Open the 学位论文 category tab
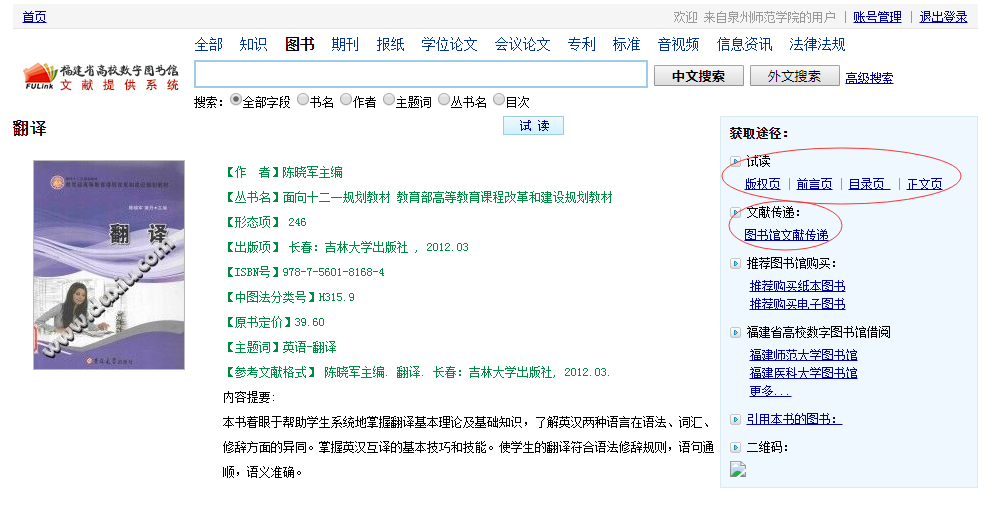 point(449,44)
